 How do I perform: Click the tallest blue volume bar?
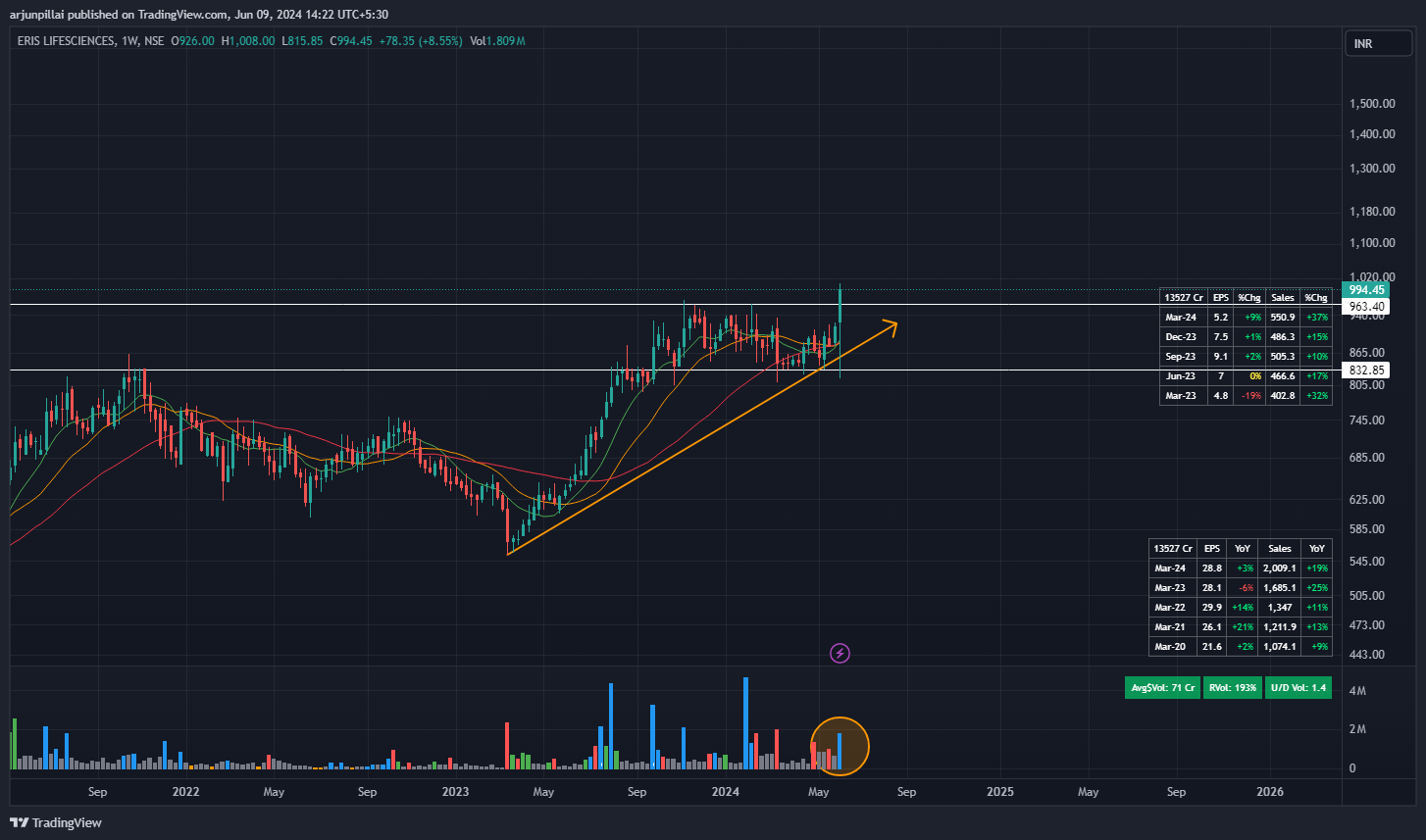pos(746,722)
